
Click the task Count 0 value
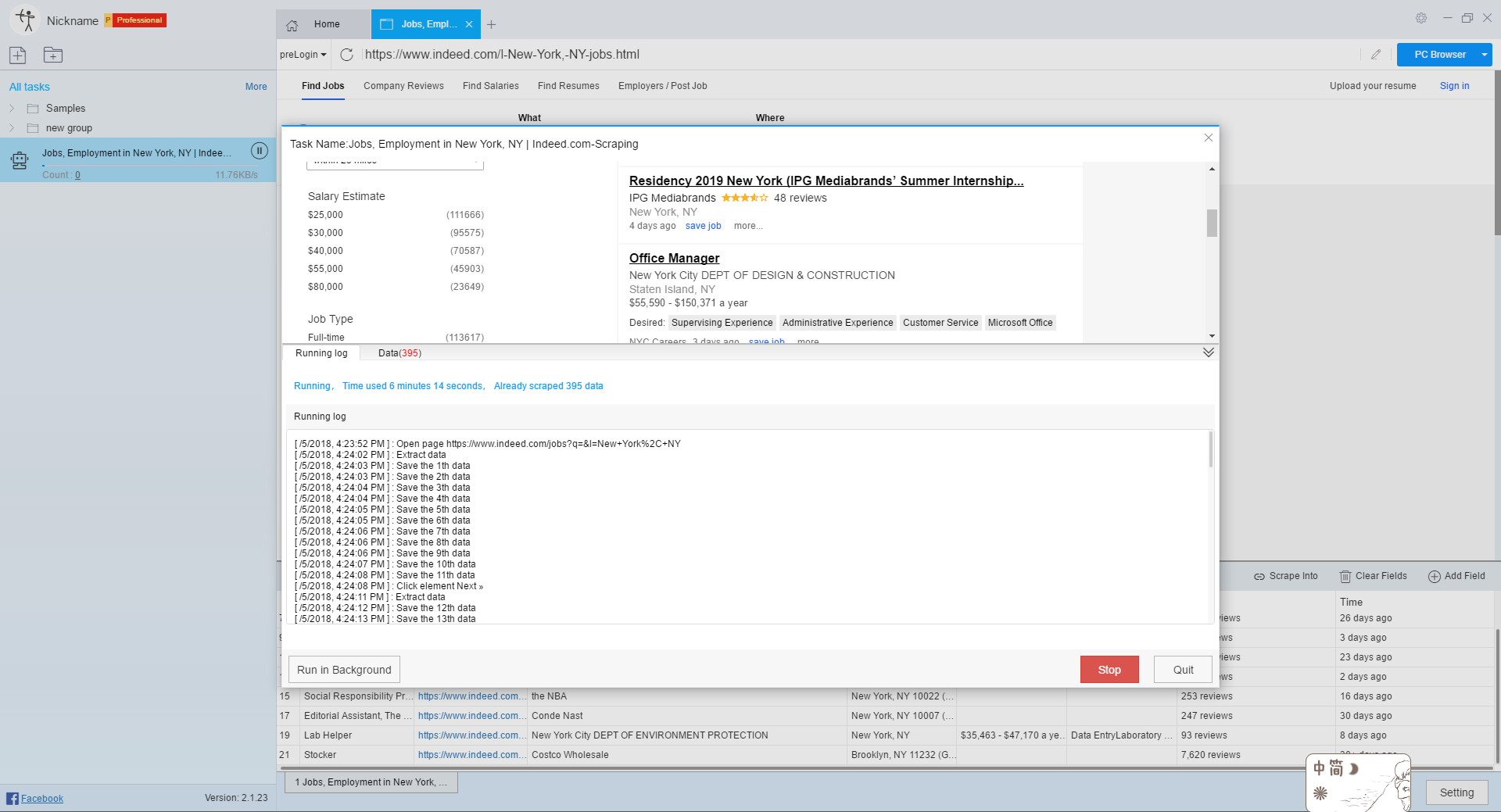77,175
